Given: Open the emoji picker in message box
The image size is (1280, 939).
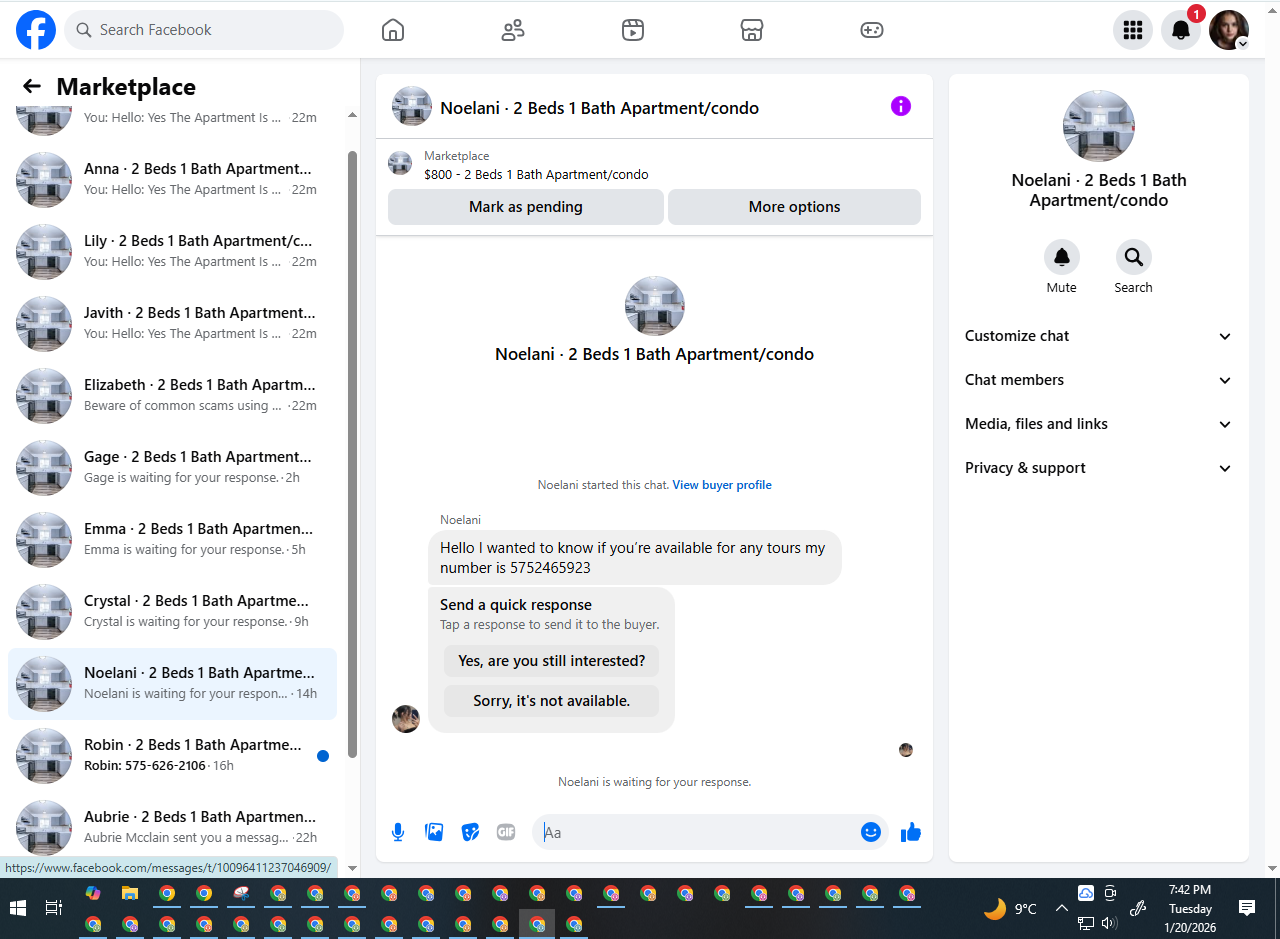Looking at the screenshot, I should (871, 832).
